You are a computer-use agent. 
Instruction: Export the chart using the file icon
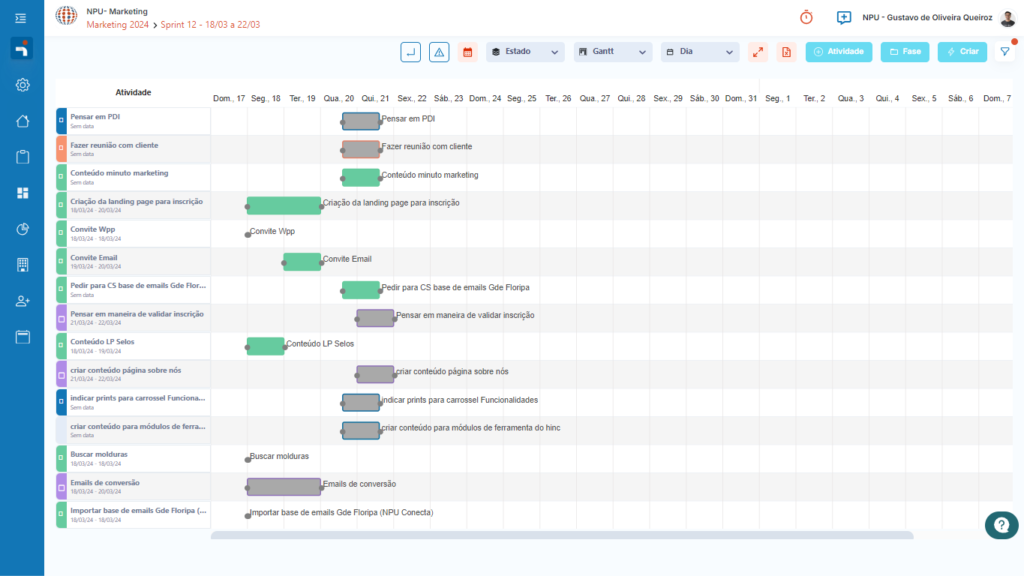pyautogui.click(x=786, y=52)
